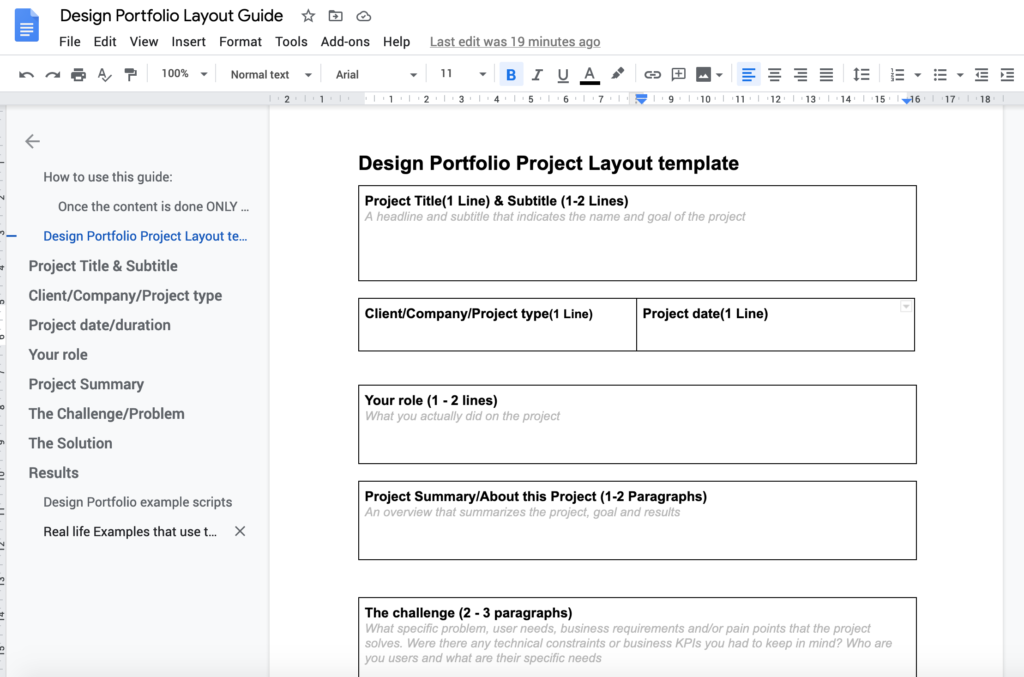Open the line spacing icon
The height and width of the screenshot is (677, 1024).
coord(862,74)
